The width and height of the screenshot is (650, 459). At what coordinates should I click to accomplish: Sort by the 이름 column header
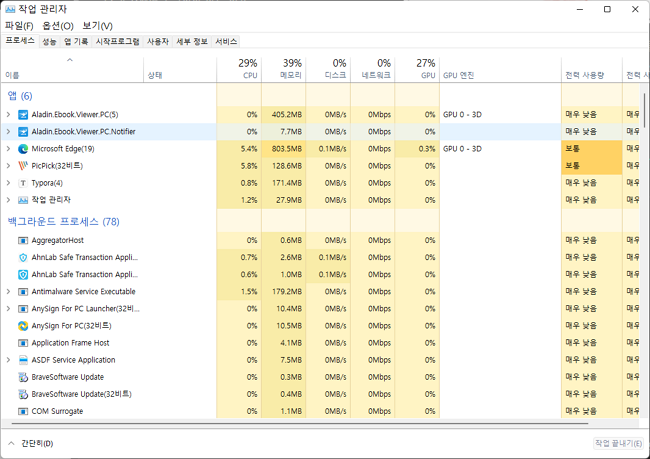click(73, 69)
